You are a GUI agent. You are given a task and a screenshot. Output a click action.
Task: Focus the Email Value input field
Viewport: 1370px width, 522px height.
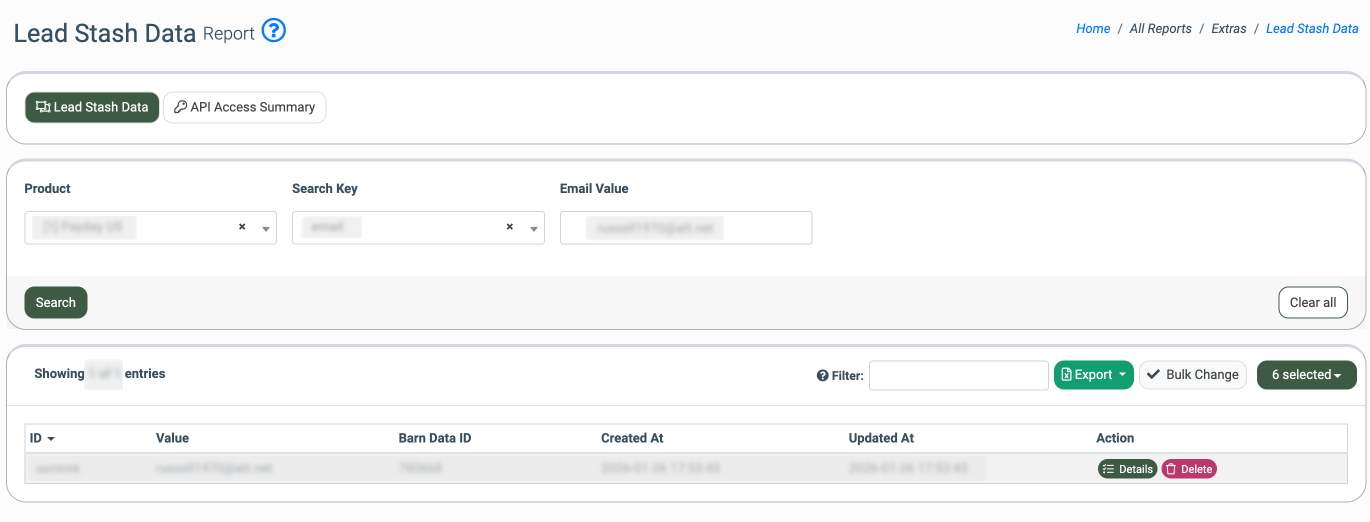pyautogui.click(x=685, y=228)
